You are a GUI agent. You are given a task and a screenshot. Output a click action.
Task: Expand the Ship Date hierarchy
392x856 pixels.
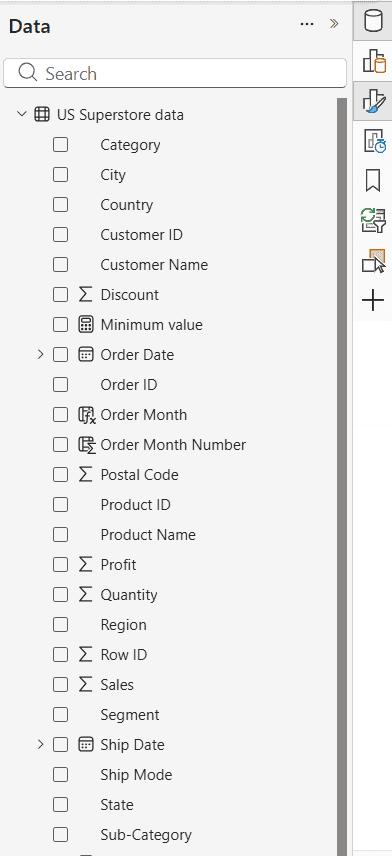coord(40,745)
